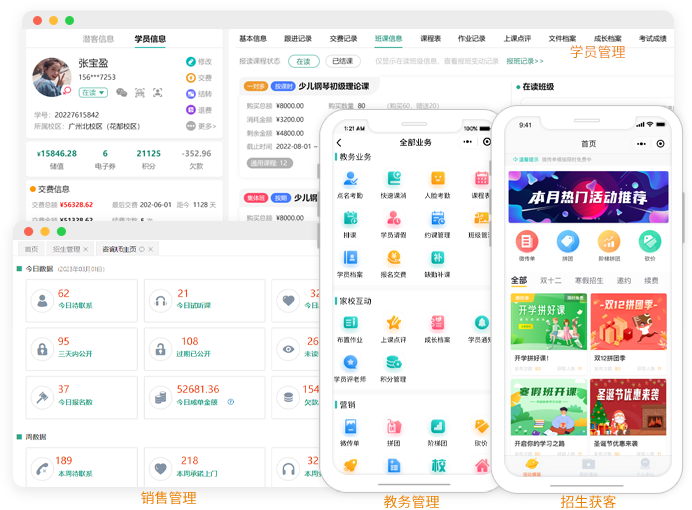Screen dimensions: 692x510
Task: Tap the 排课 scheduling icon
Action: click(x=350, y=218)
